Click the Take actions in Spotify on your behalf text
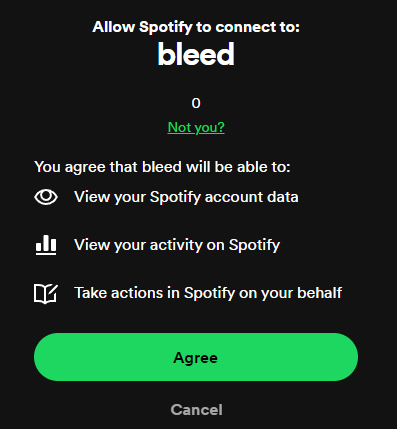The height and width of the screenshot is (429, 397). coord(208,293)
